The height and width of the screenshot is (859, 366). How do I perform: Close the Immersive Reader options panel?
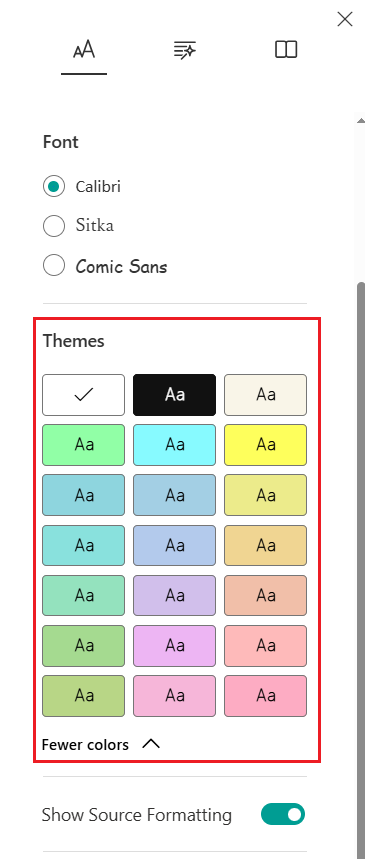point(345,20)
